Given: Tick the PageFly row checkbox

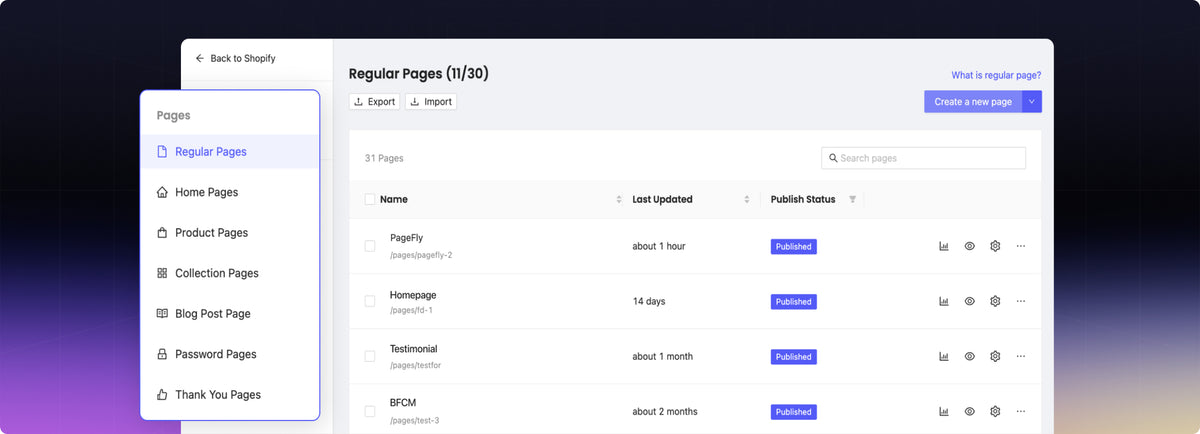Looking at the screenshot, I should point(370,246).
